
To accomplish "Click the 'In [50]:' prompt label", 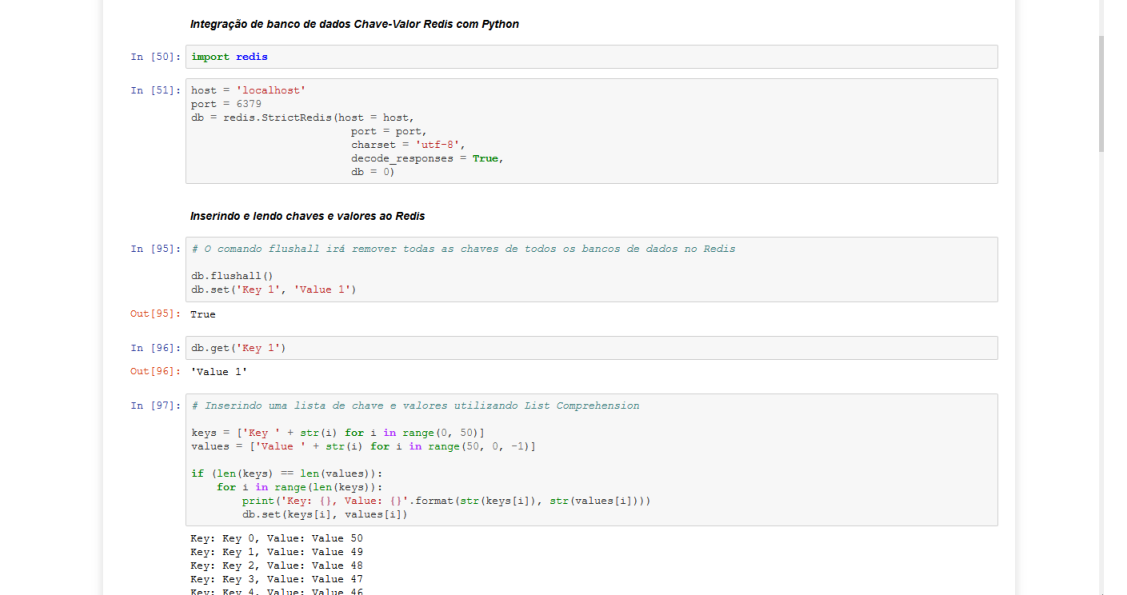I will pyautogui.click(x=156, y=57).
